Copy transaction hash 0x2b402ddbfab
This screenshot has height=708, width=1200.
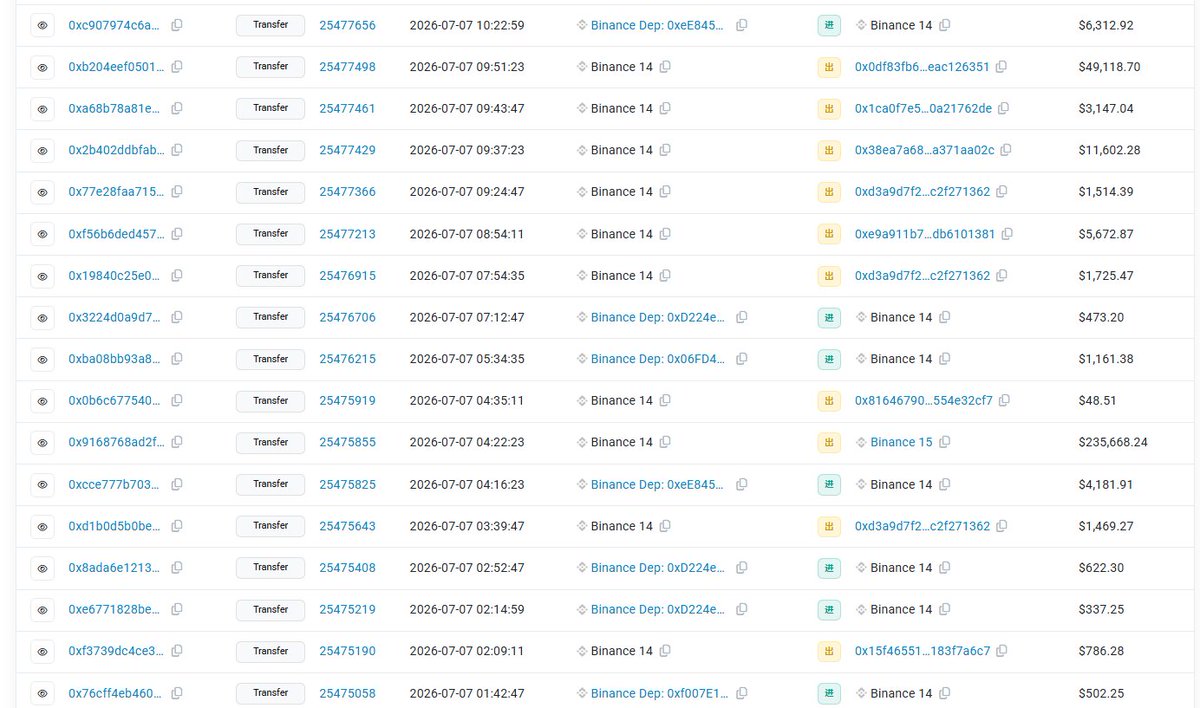[177, 150]
